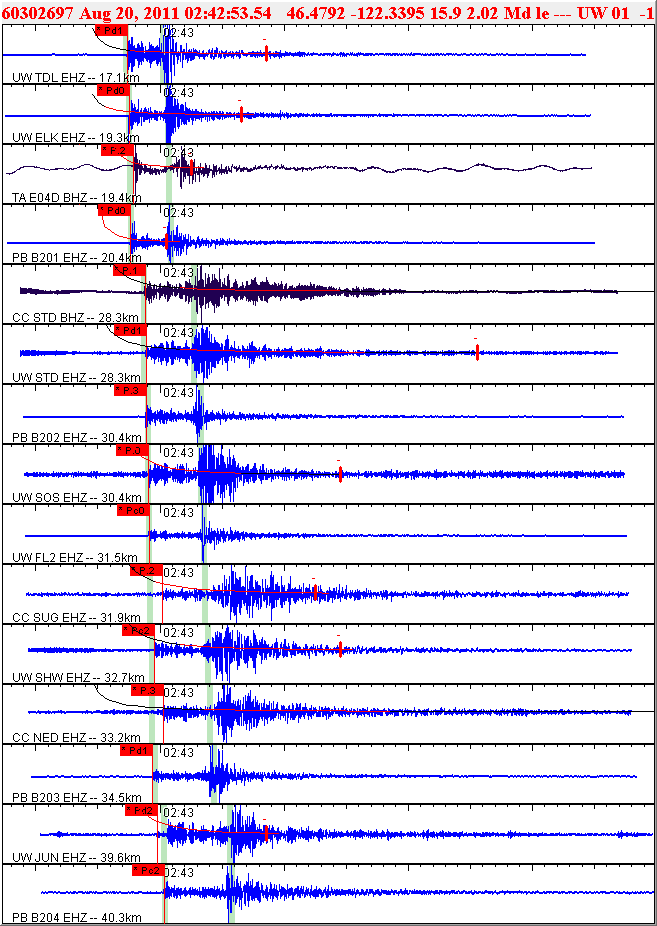Click the 02:43 time label on UW SOS trace
This screenshot has height=926, width=657.
pos(178,453)
